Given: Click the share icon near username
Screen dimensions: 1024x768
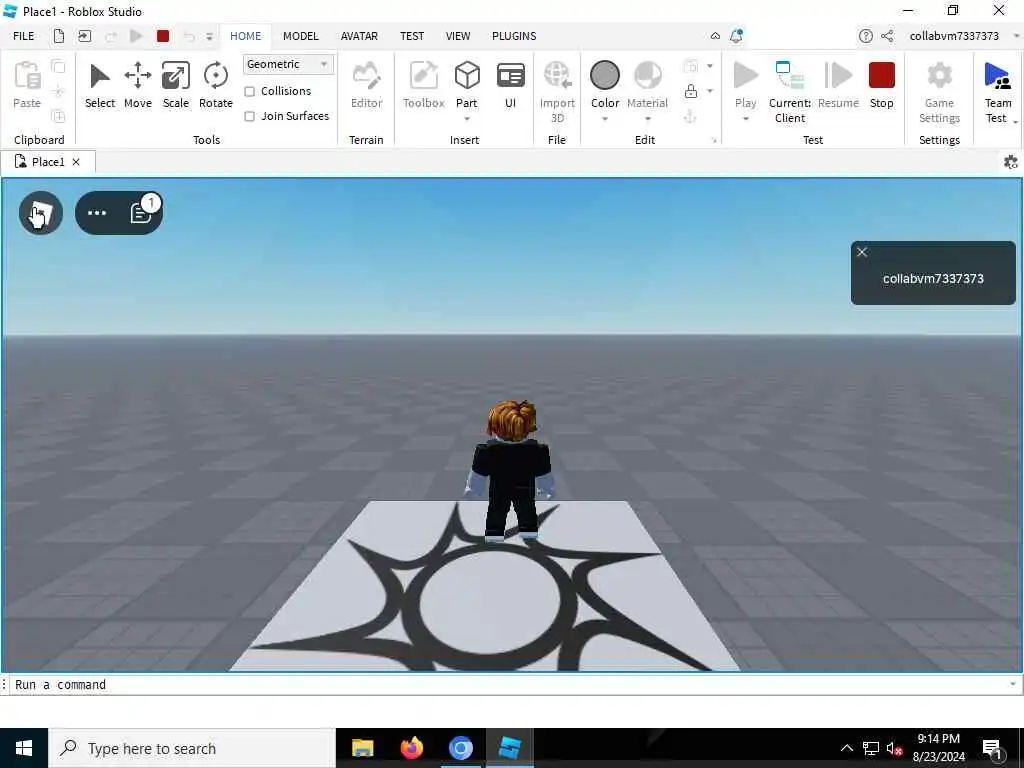Looking at the screenshot, I should (x=887, y=36).
